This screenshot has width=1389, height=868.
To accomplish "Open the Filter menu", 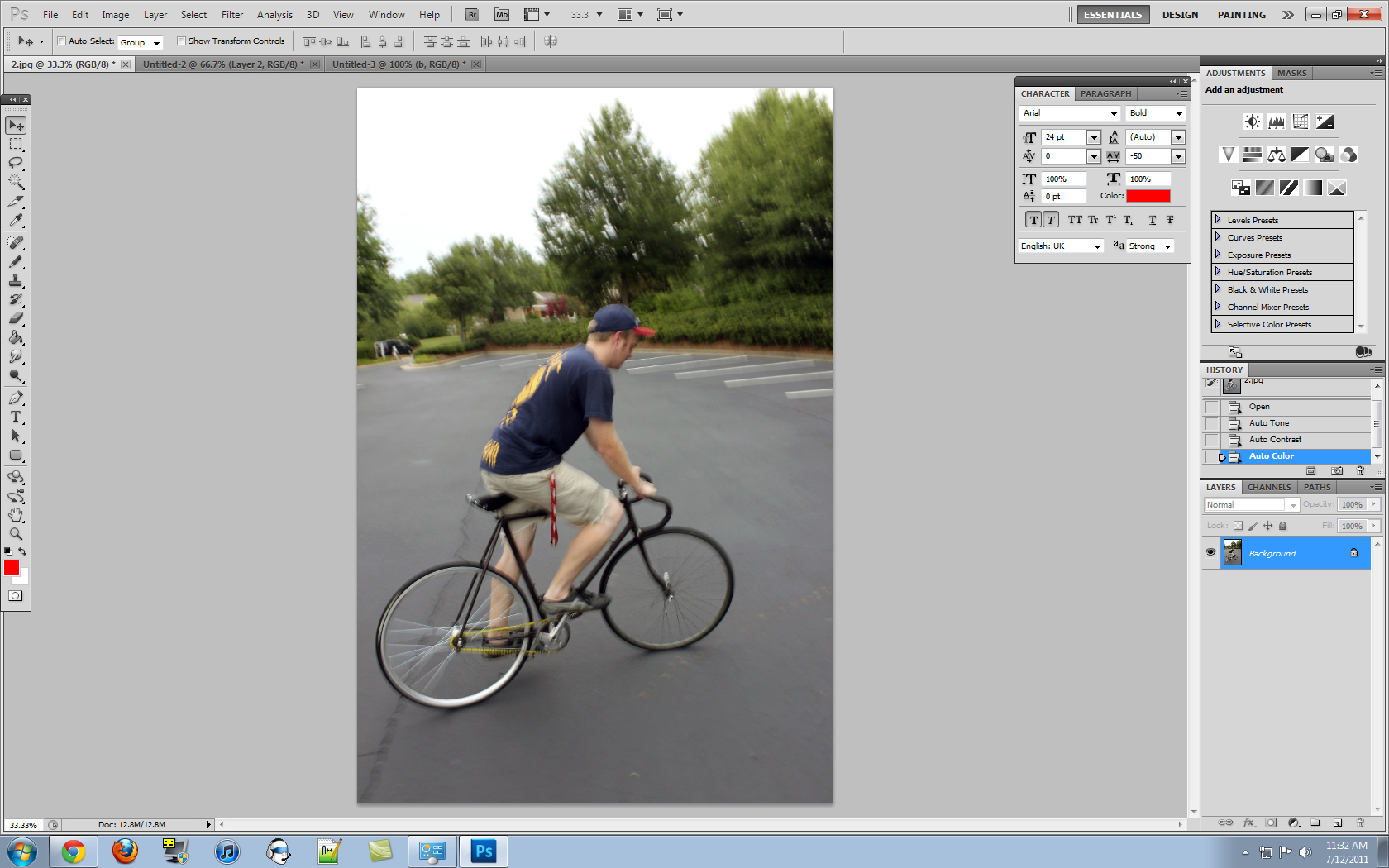I will coord(231,14).
